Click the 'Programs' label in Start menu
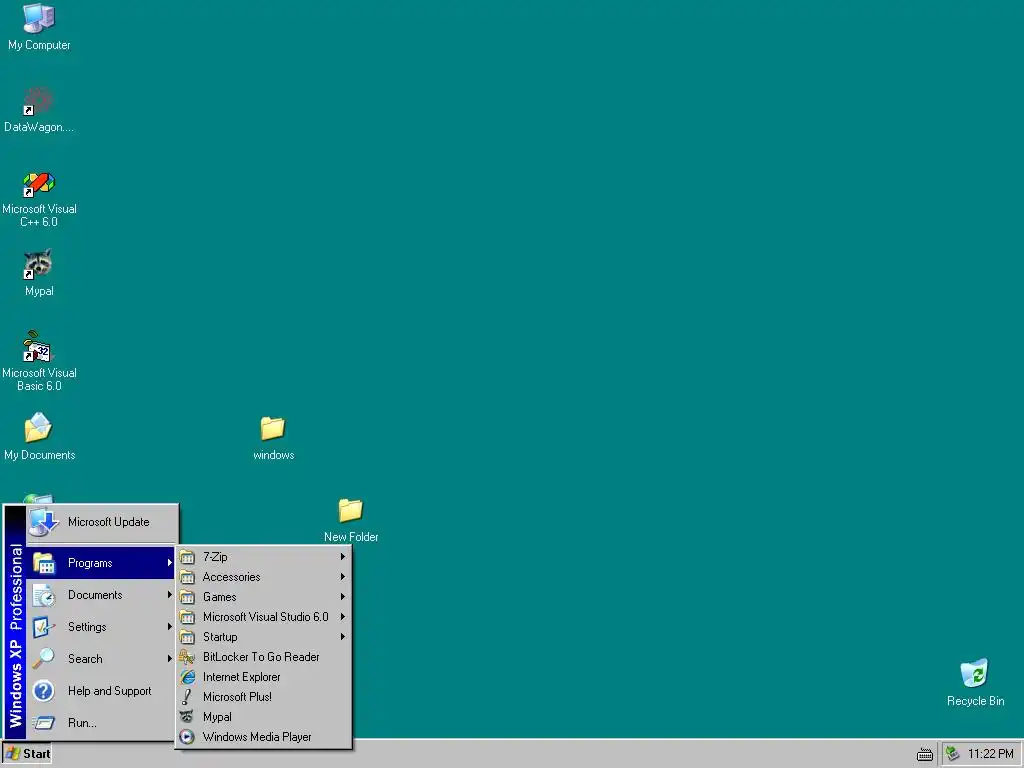 [90, 563]
